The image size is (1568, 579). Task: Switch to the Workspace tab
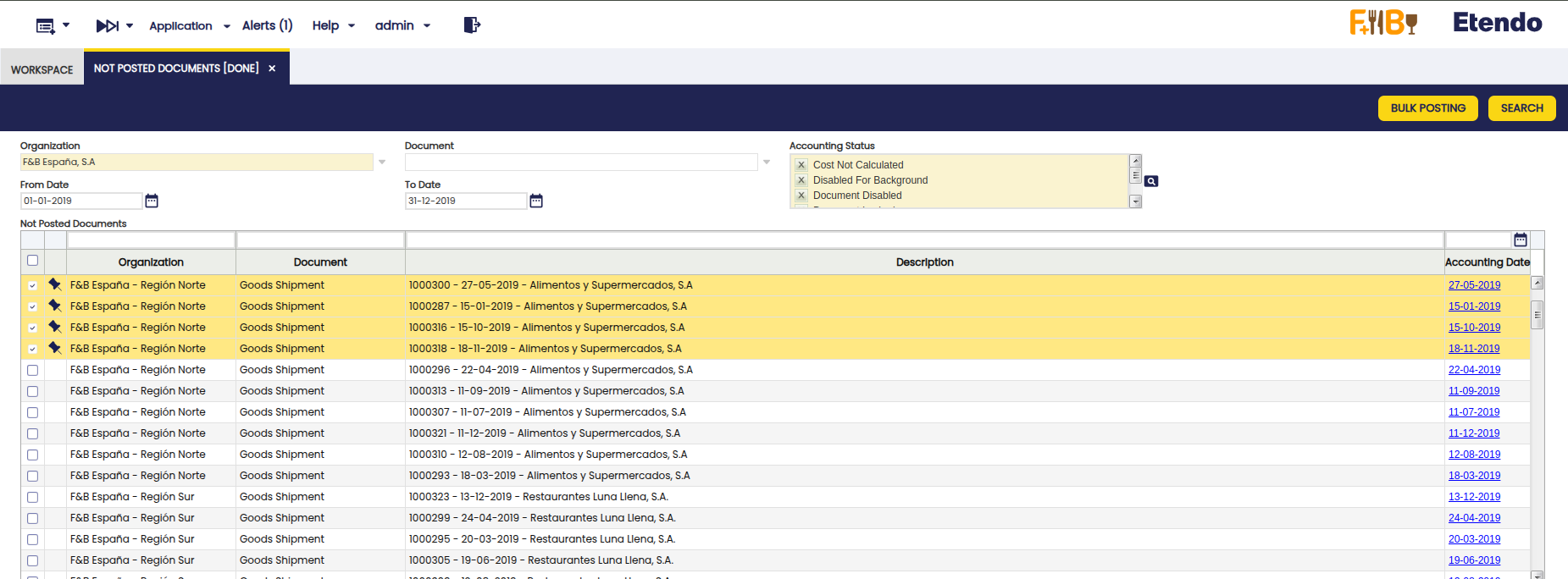42,69
